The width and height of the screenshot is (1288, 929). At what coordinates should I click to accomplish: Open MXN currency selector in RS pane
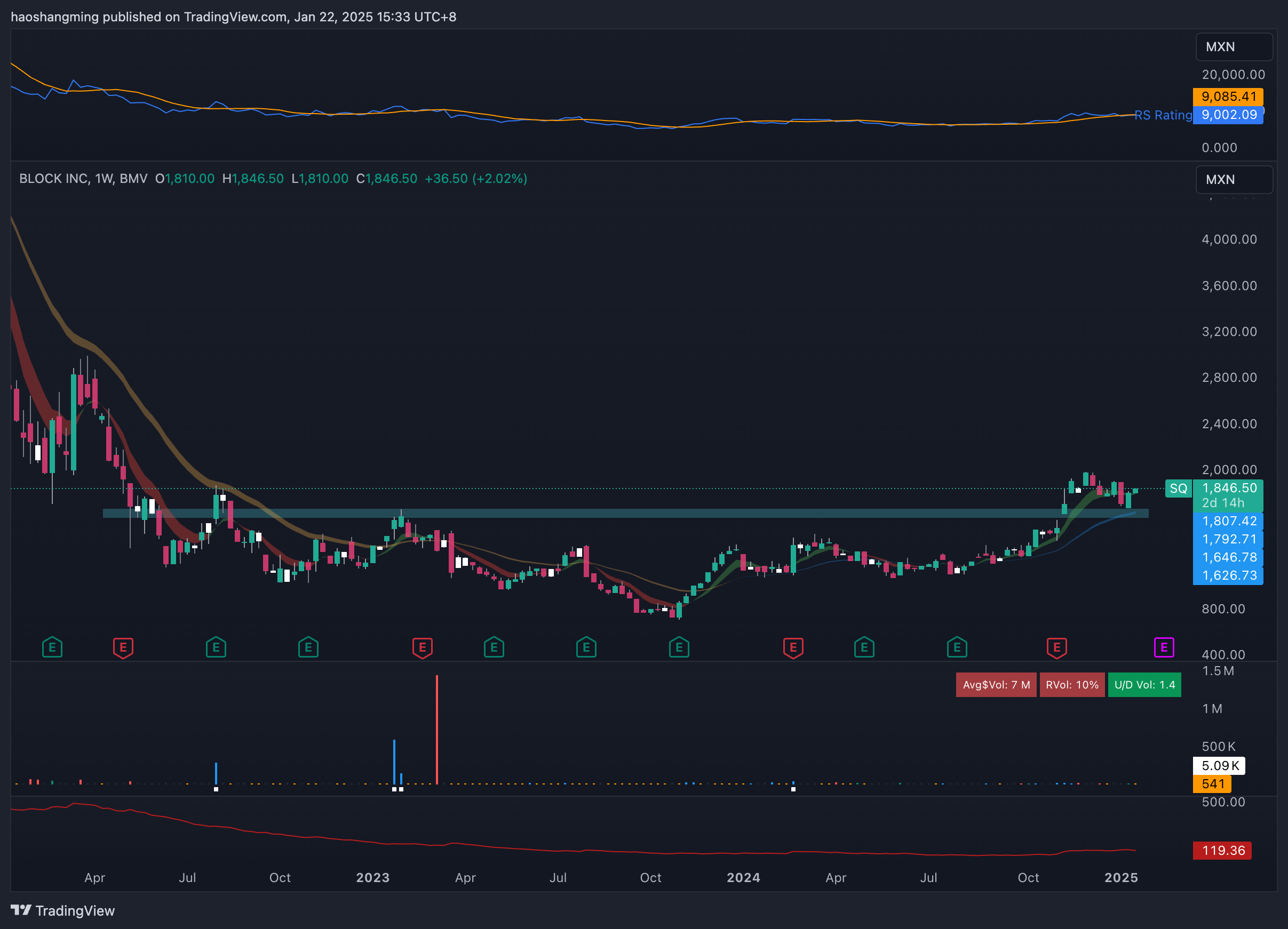1234,46
